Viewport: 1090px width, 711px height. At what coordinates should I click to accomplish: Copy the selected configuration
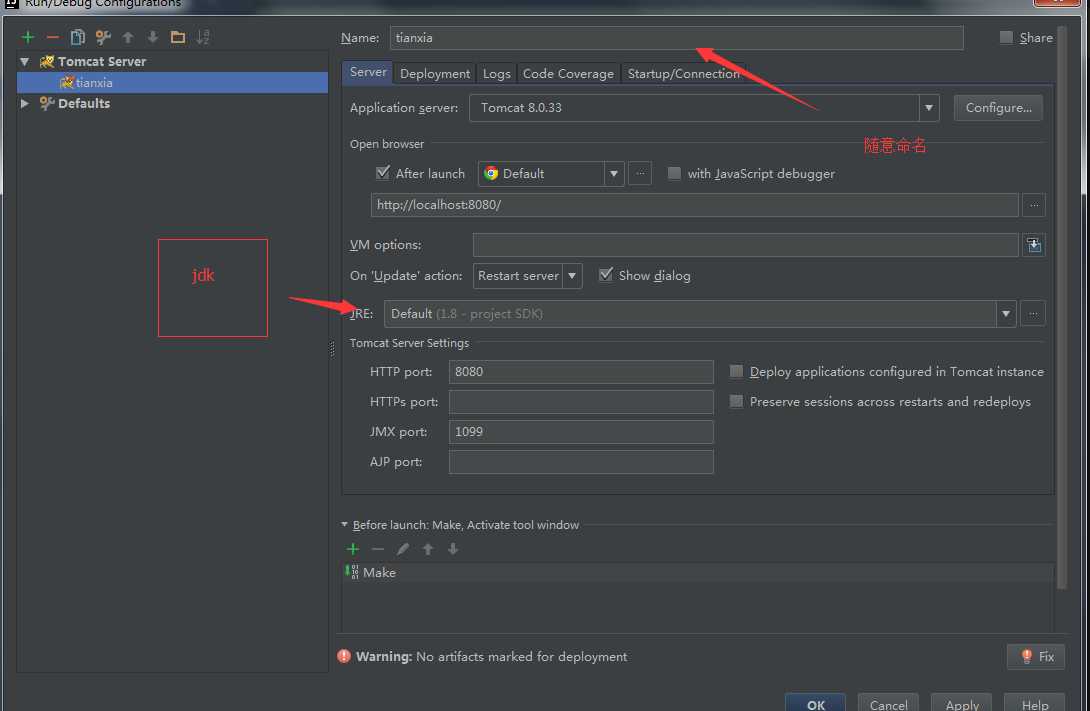[78, 37]
